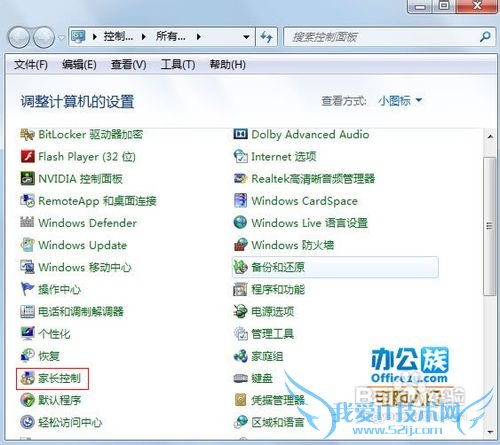Click the BitLocker drive encryption icon
The width and height of the screenshot is (500, 445).
pyautogui.click(x=27, y=135)
